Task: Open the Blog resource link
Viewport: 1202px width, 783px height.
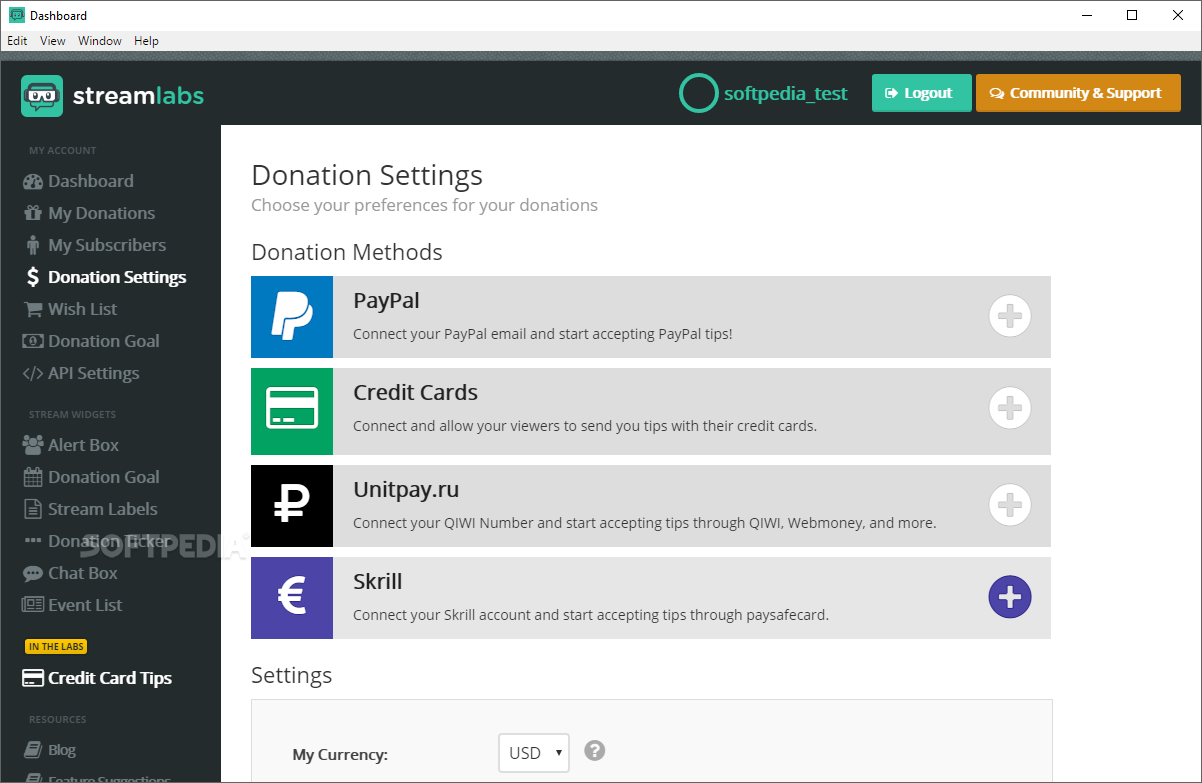Action: (x=49, y=750)
